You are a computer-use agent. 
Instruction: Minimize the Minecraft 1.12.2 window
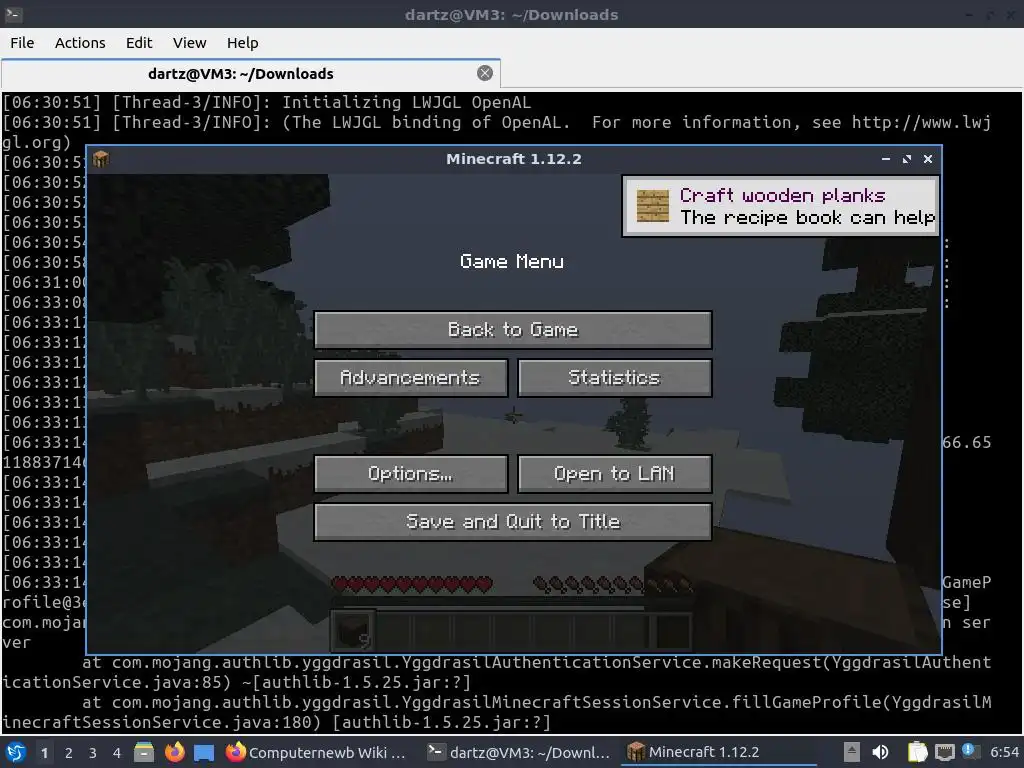[886, 159]
